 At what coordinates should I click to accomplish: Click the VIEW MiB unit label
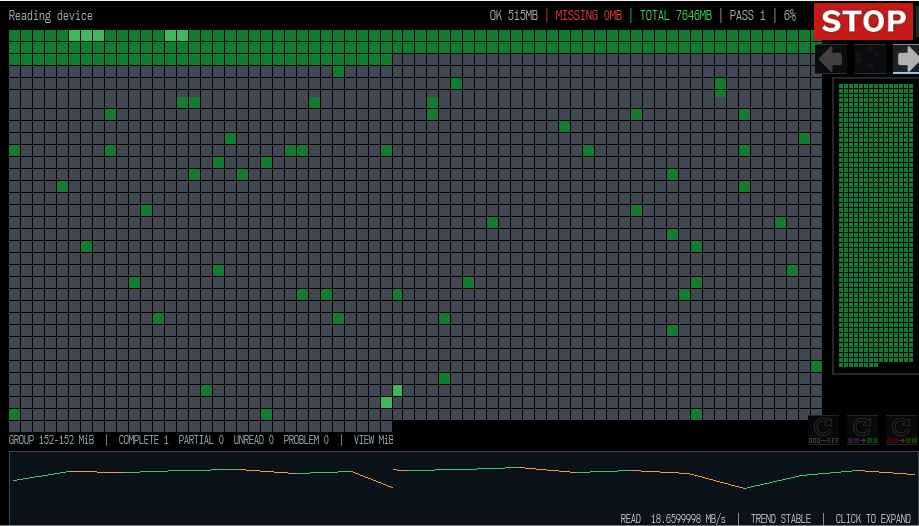pyautogui.click(x=373, y=440)
